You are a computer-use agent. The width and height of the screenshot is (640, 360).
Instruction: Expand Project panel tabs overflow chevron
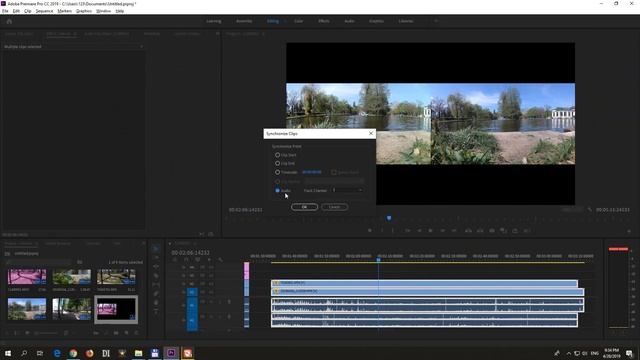[x=143, y=243]
